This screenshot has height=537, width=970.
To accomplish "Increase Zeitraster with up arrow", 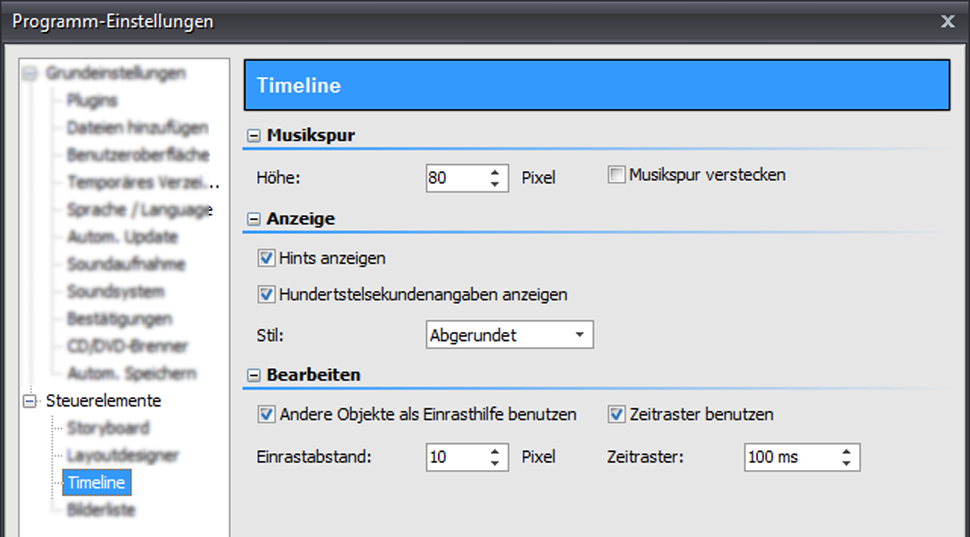I will (846, 452).
